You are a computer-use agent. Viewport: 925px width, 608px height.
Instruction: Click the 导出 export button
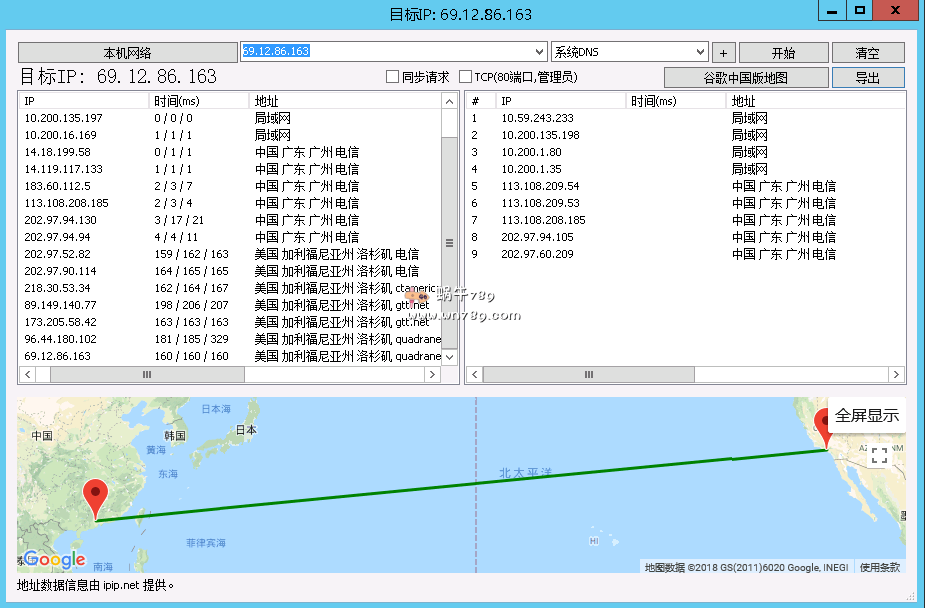pos(868,78)
